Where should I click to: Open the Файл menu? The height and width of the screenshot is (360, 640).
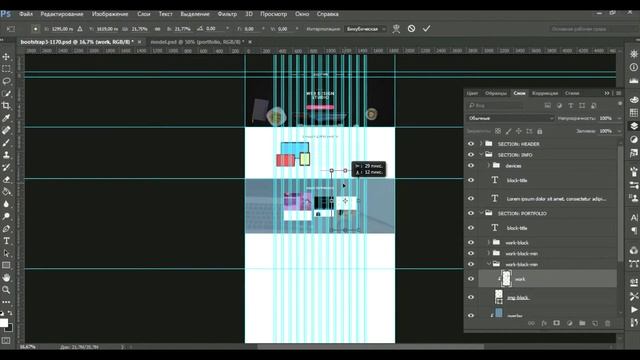click(26, 14)
